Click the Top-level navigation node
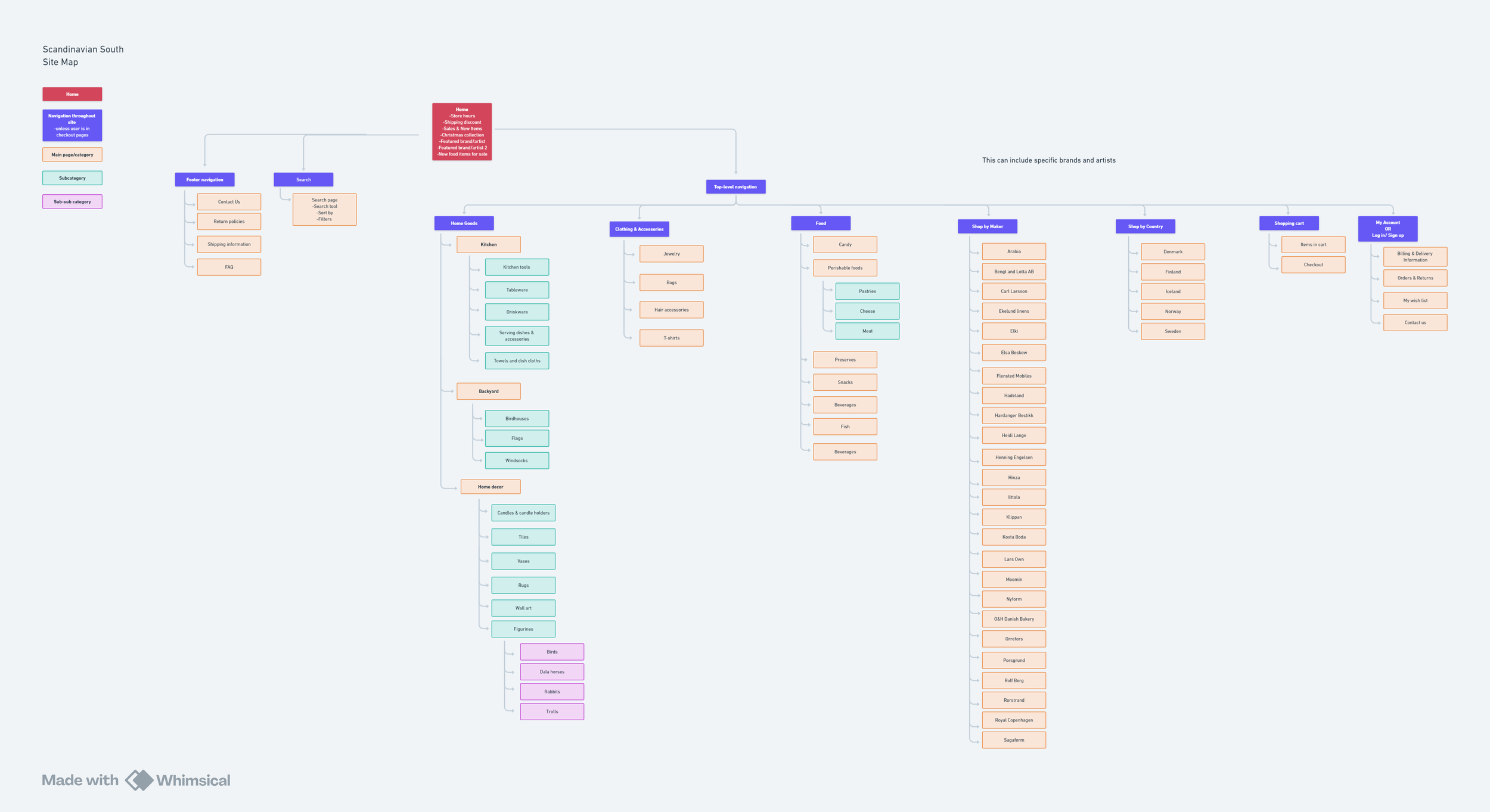 coord(735,187)
